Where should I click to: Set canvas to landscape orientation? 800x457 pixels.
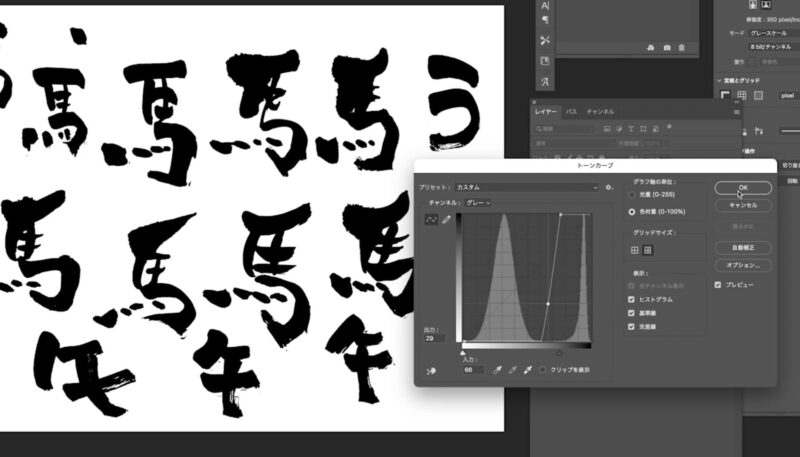pos(766,5)
